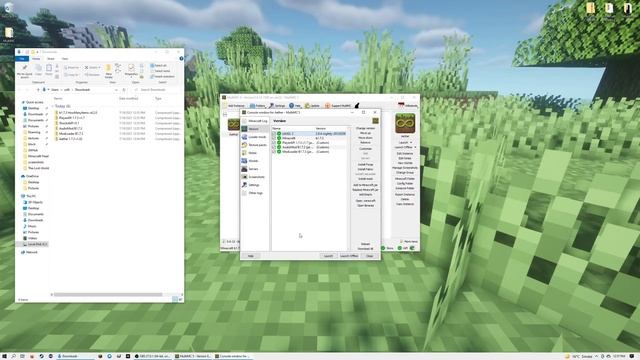This screenshot has width=640, height=360.
Task: Open Other logs page in console sidebar
Action: point(254,193)
